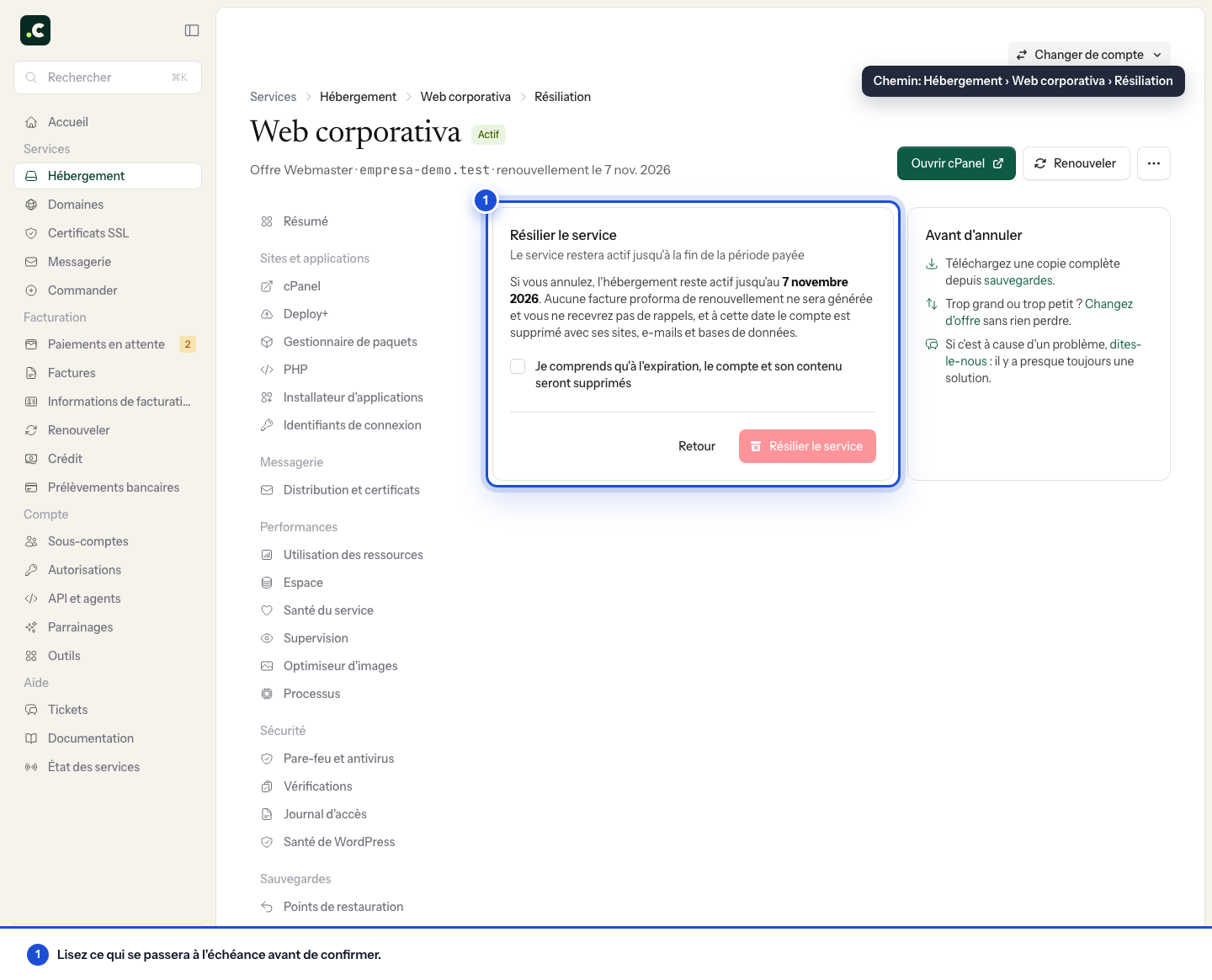The image size is (1212, 980).
Task: Click the Commander plus icon
Action: (31, 290)
